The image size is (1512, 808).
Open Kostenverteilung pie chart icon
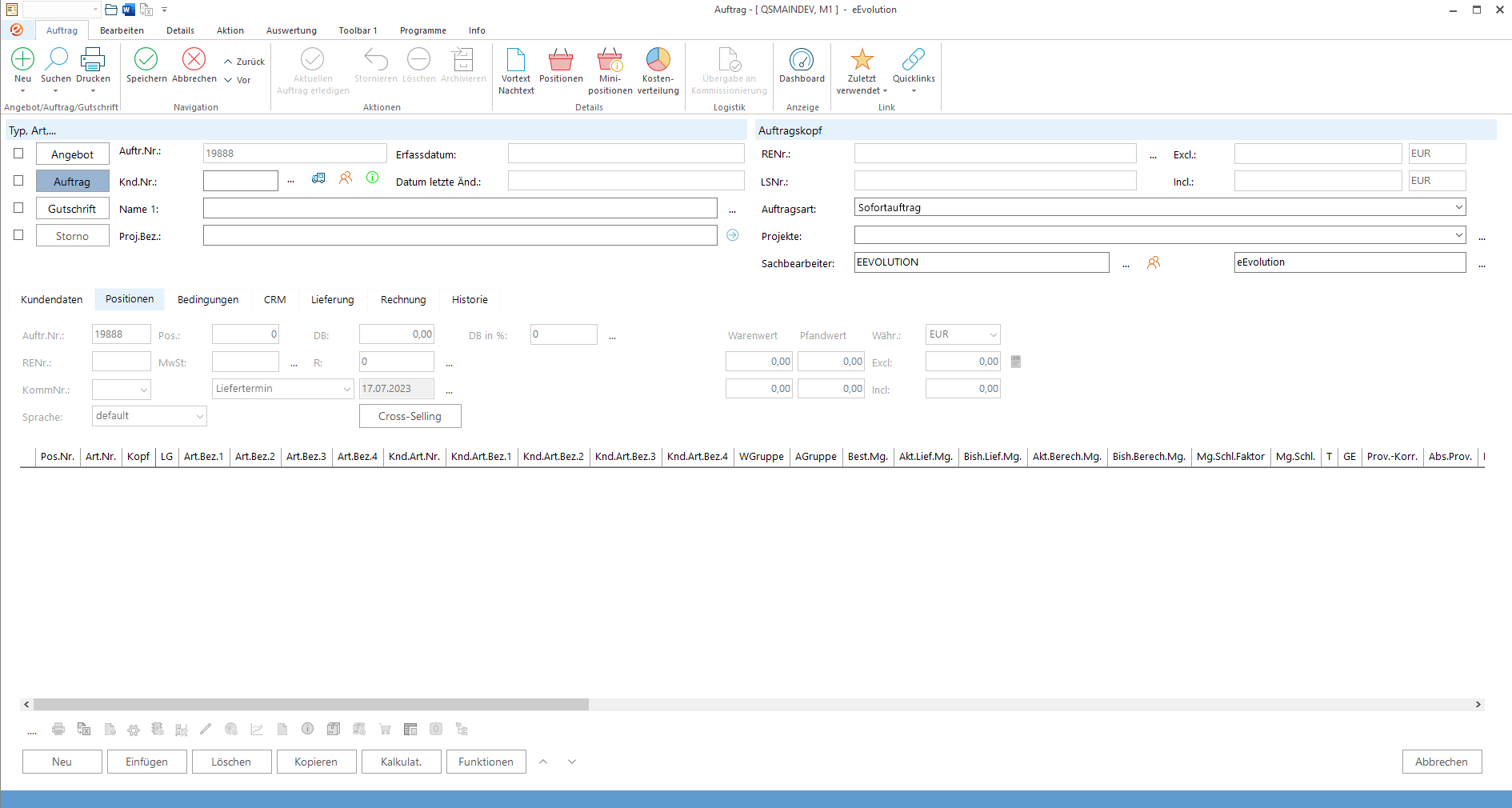(658, 59)
